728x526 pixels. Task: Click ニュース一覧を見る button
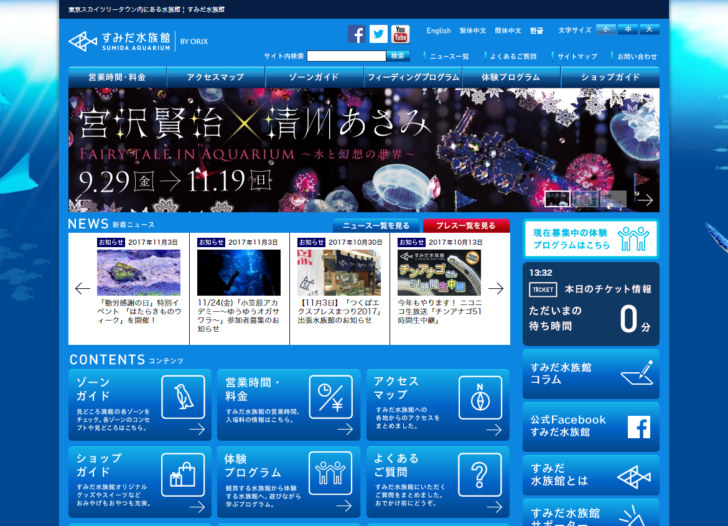click(x=376, y=226)
